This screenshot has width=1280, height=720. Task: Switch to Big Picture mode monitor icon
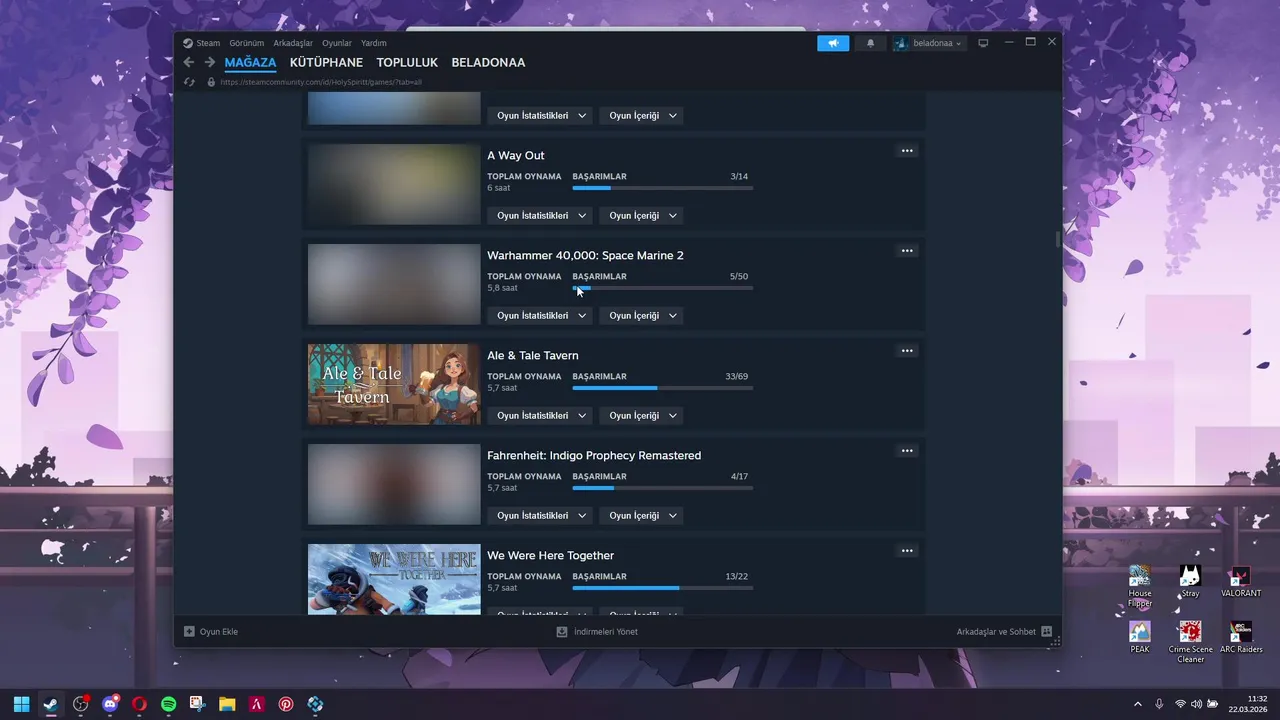(983, 43)
